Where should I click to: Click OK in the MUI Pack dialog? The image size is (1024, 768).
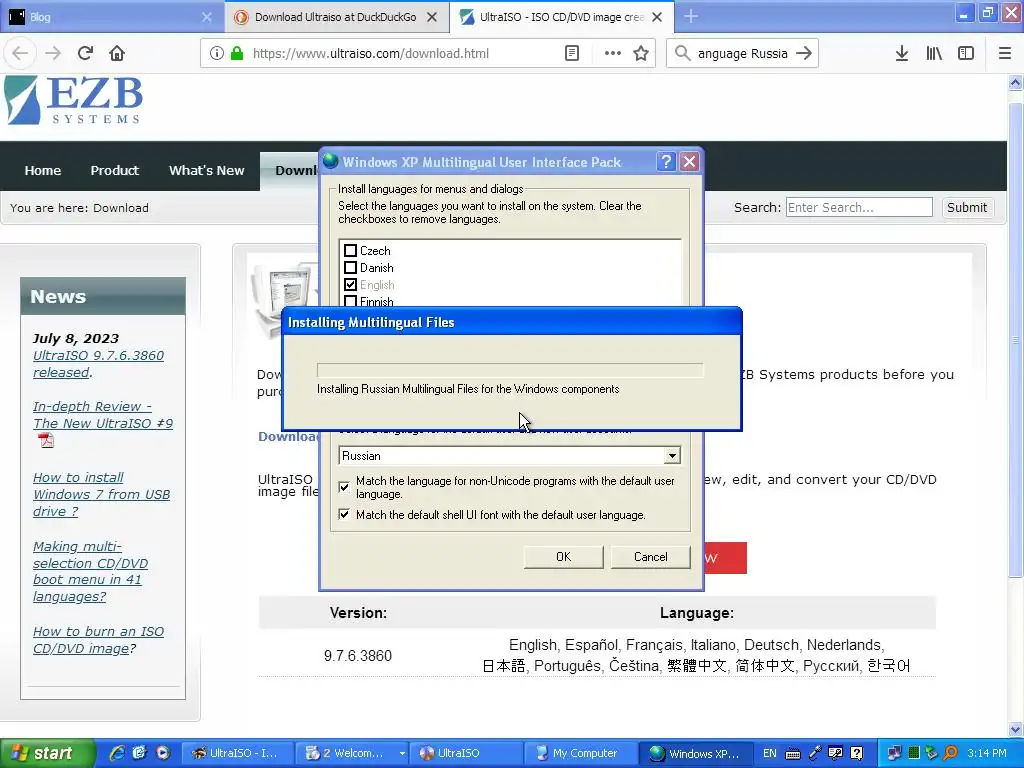coord(564,557)
